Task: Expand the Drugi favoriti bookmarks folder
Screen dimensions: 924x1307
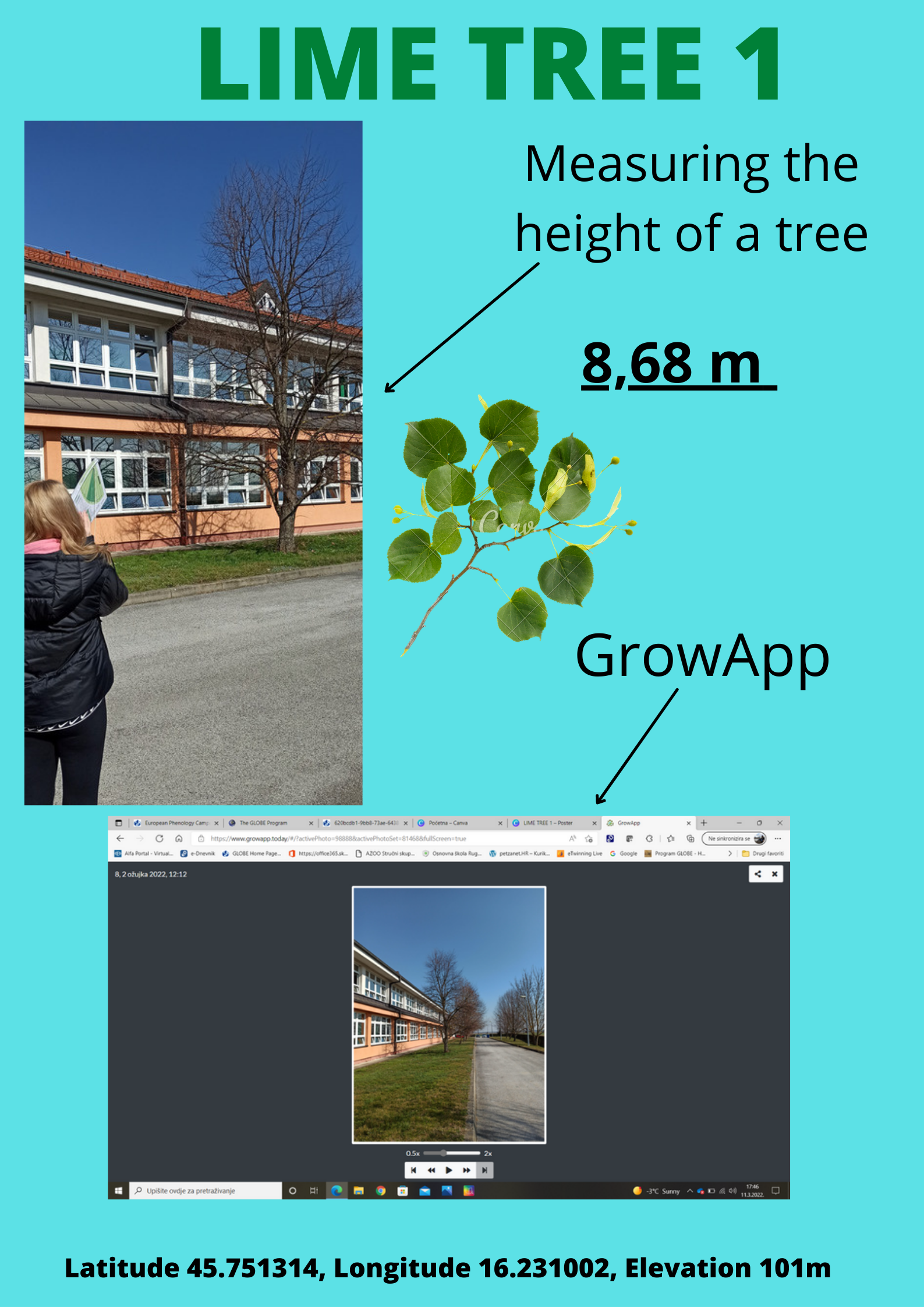Action: 763,853
